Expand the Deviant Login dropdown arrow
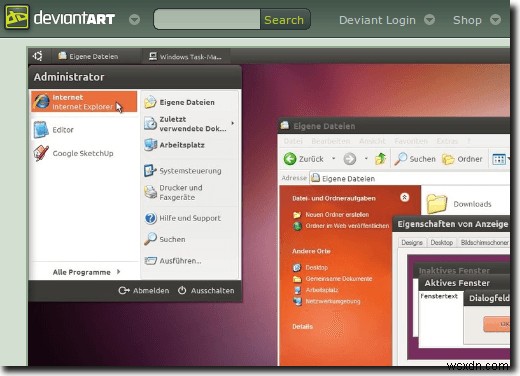 pyautogui.click(x=429, y=20)
